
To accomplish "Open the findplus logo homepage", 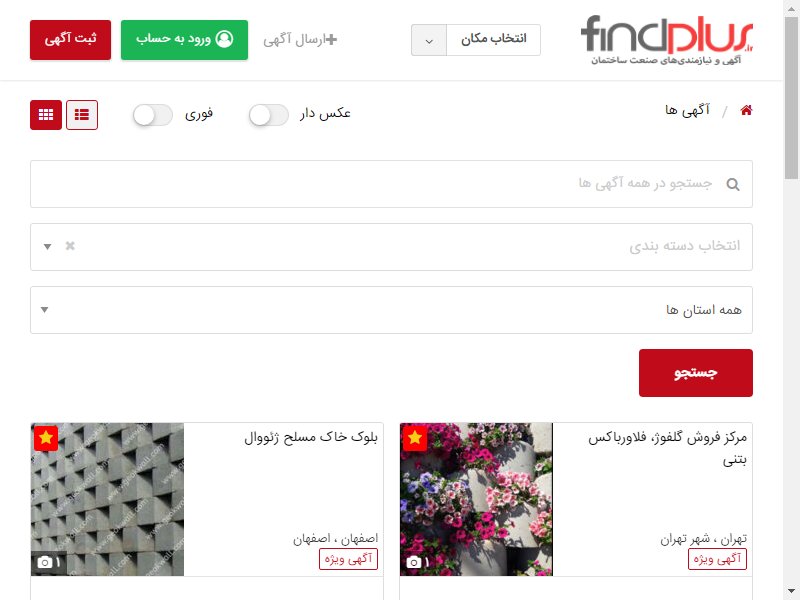I will coord(667,40).
